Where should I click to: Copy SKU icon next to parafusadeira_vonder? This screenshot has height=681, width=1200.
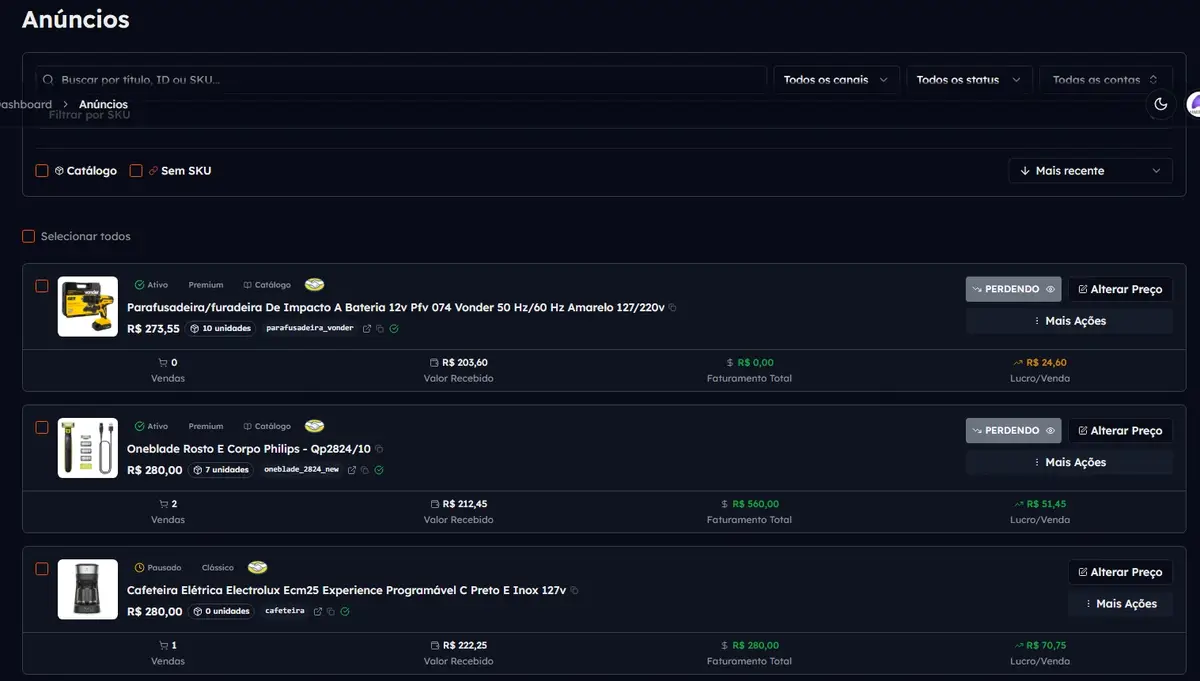380,329
